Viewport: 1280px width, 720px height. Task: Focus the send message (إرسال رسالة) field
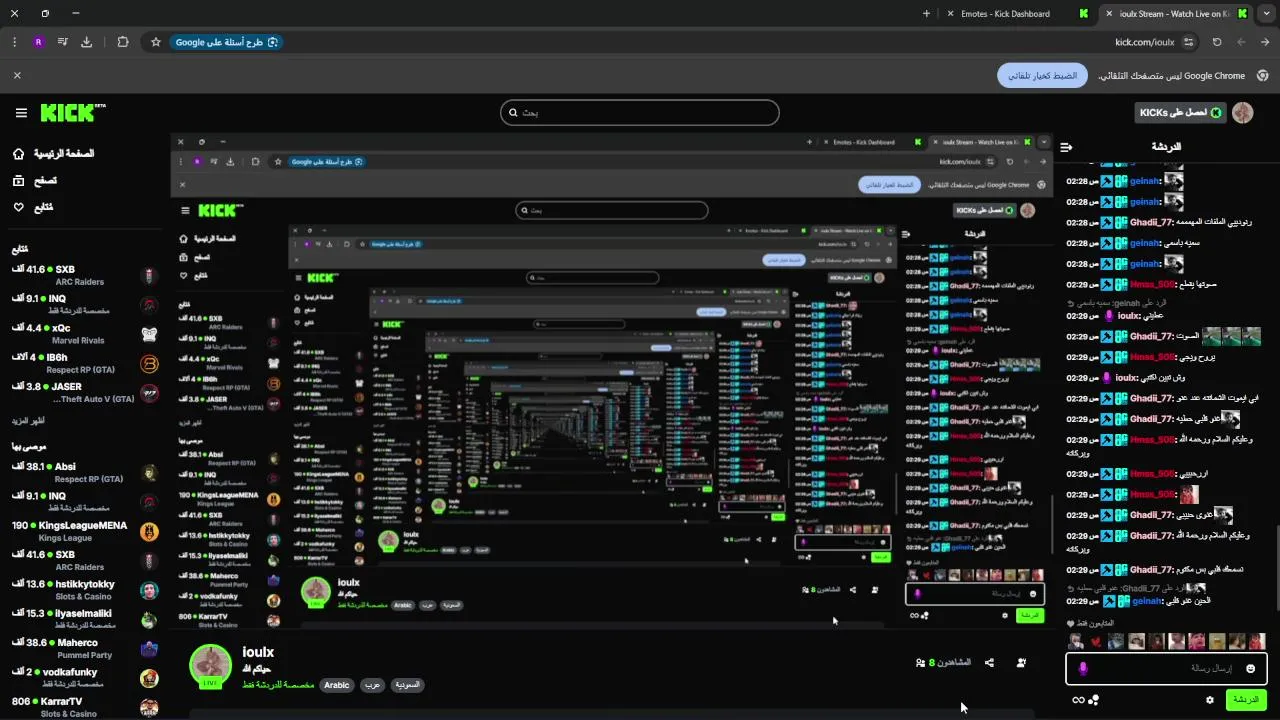pos(1166,668)
